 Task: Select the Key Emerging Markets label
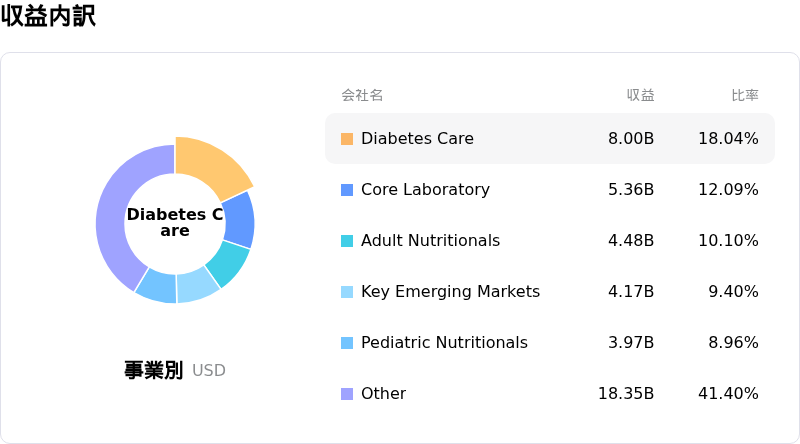click(x=450, y=292)
